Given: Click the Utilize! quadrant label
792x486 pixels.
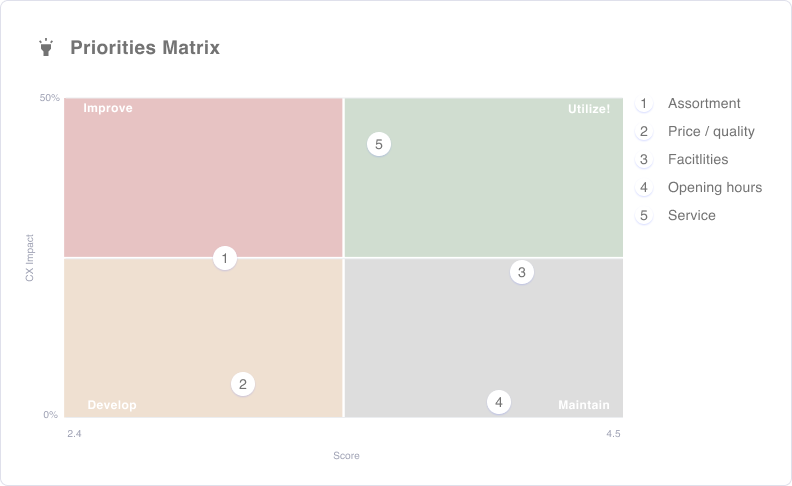Looking at the screenshot, I should coord(588,109).
